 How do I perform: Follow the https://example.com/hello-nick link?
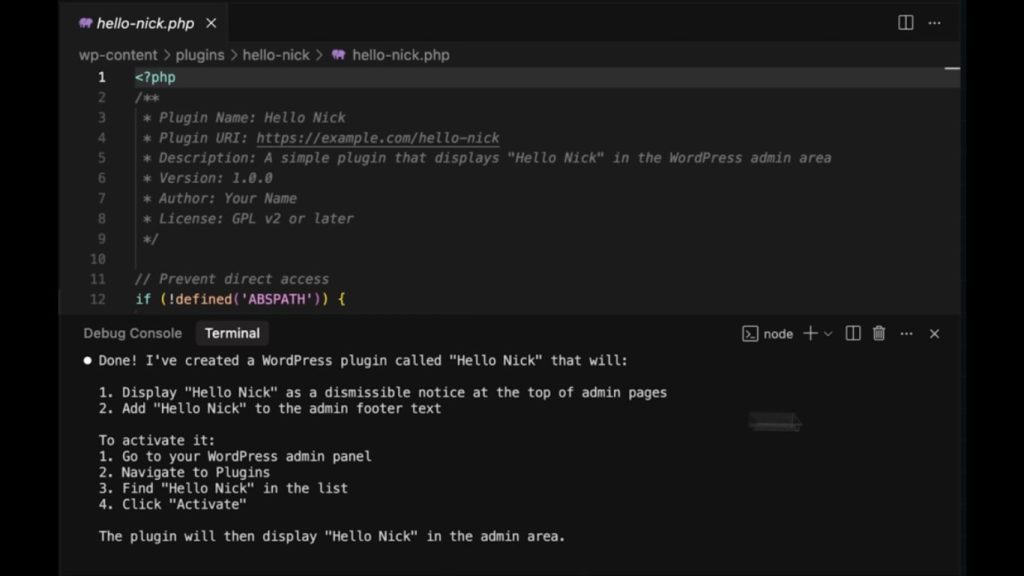click(377, 138)
